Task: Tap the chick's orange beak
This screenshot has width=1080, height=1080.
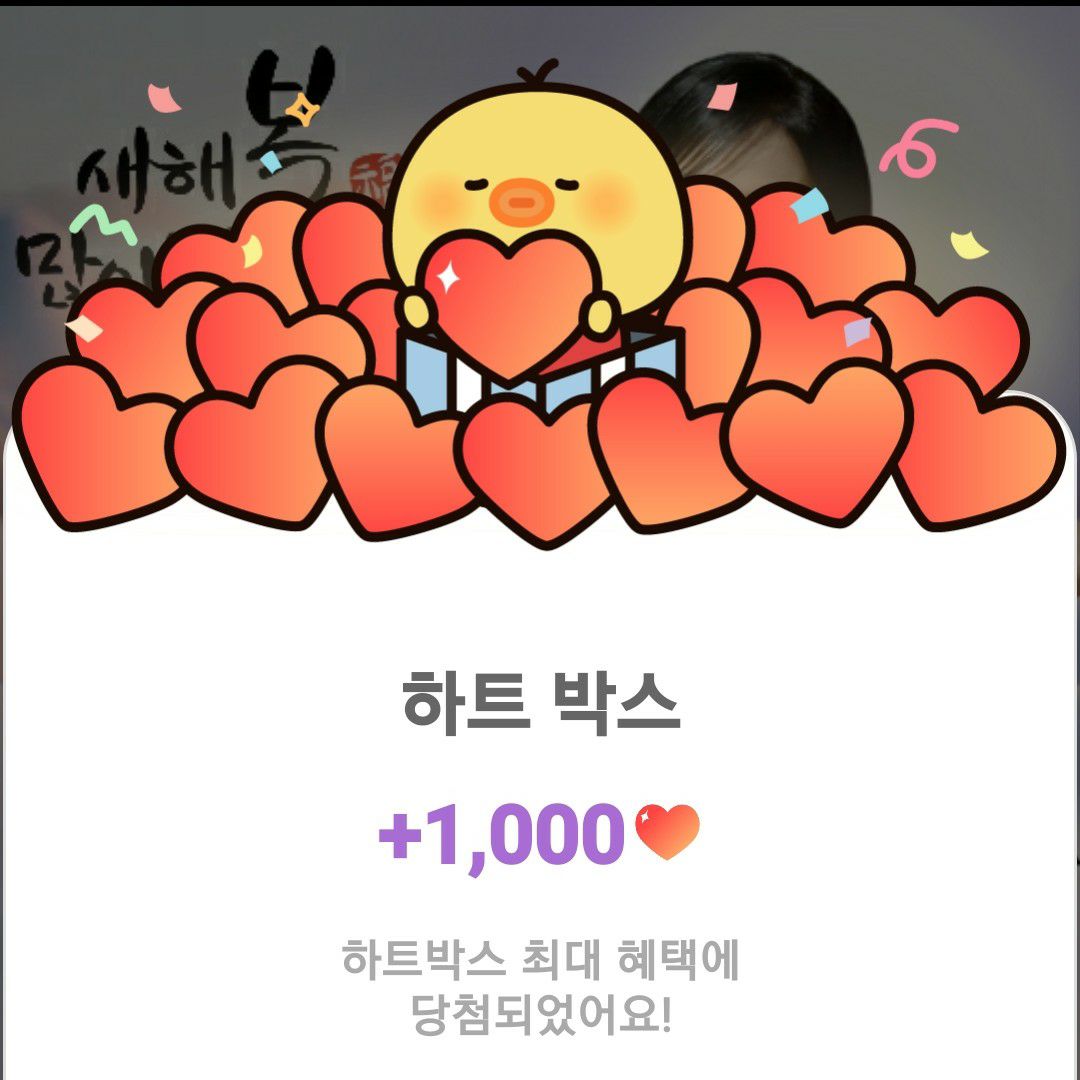Action: [521, 200]
